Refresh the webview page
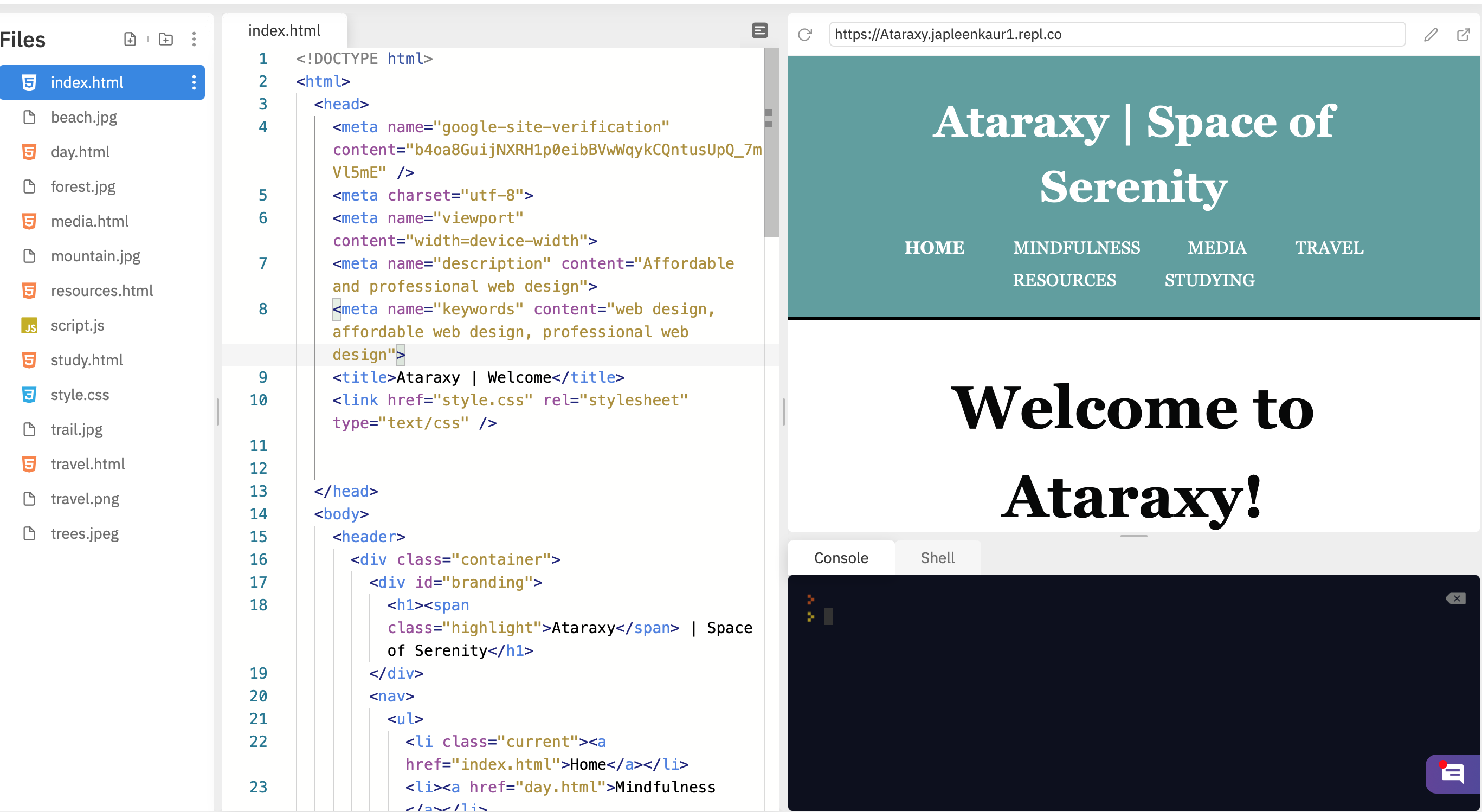Image resolution: width=1482 pixels, height=812 pixels. [805, 35]
